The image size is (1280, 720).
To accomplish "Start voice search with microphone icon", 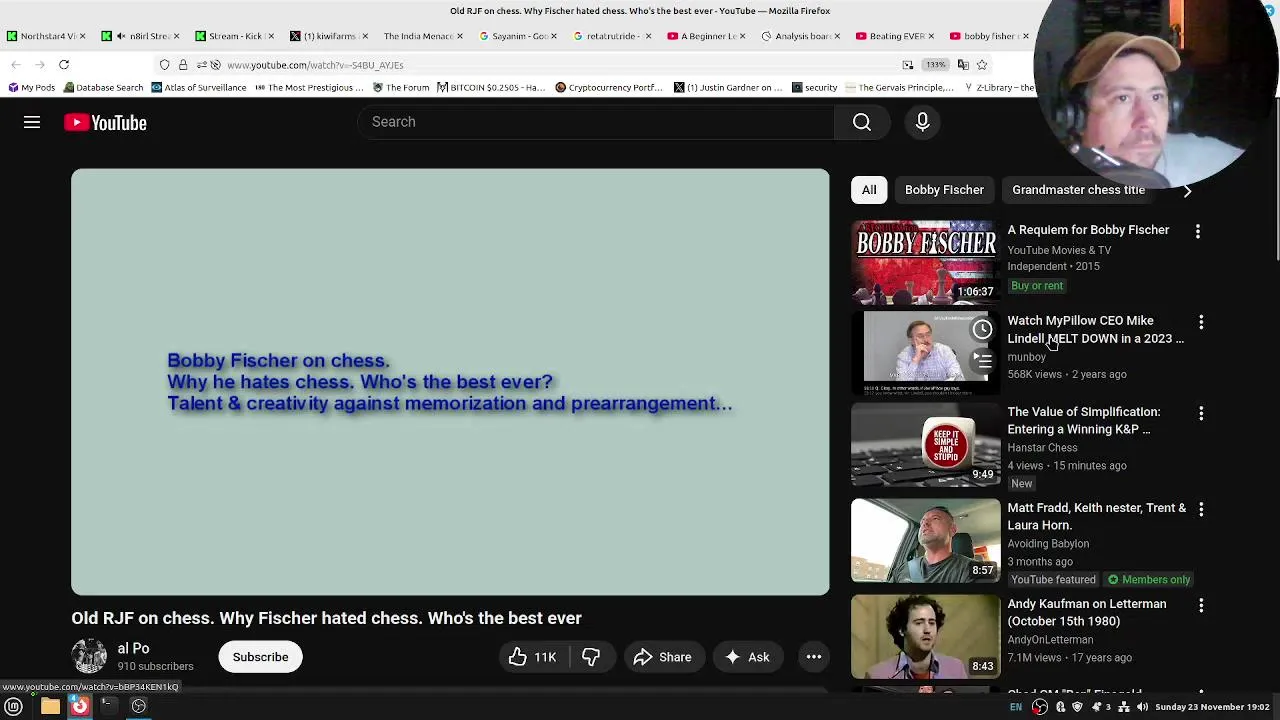I will (923, 122).
